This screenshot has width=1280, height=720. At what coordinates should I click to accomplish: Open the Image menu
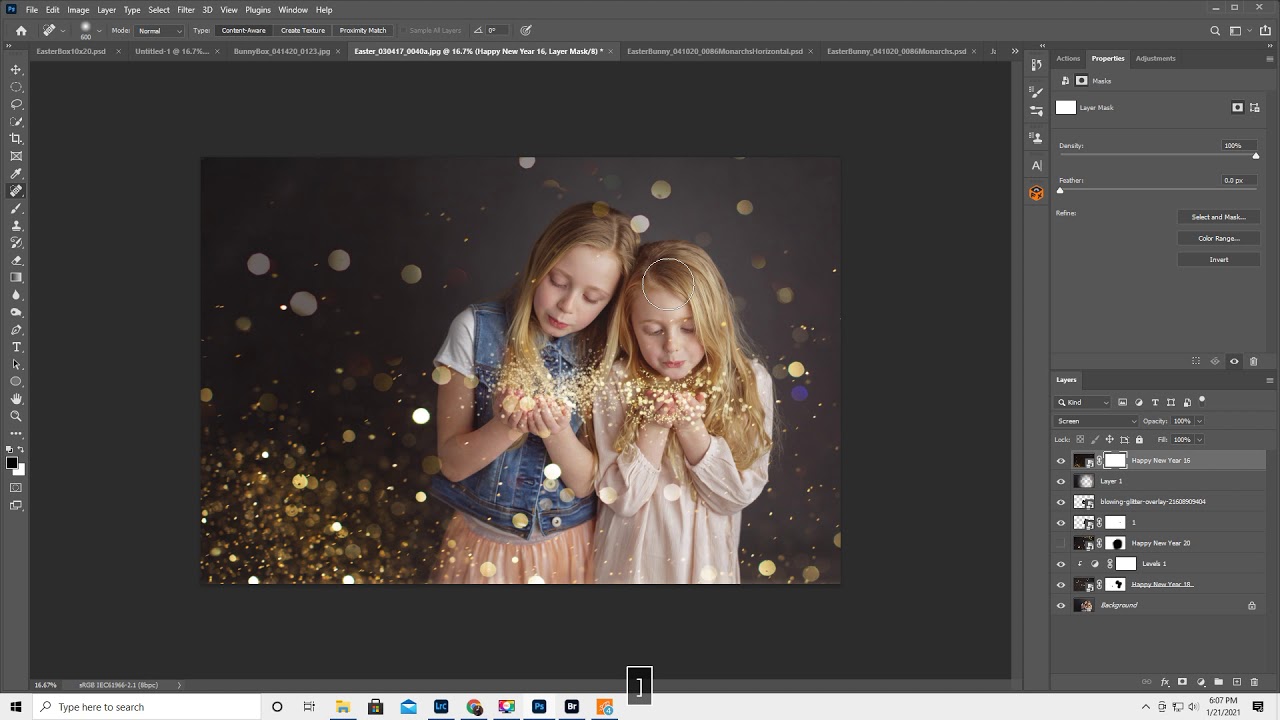pos(78,10)
